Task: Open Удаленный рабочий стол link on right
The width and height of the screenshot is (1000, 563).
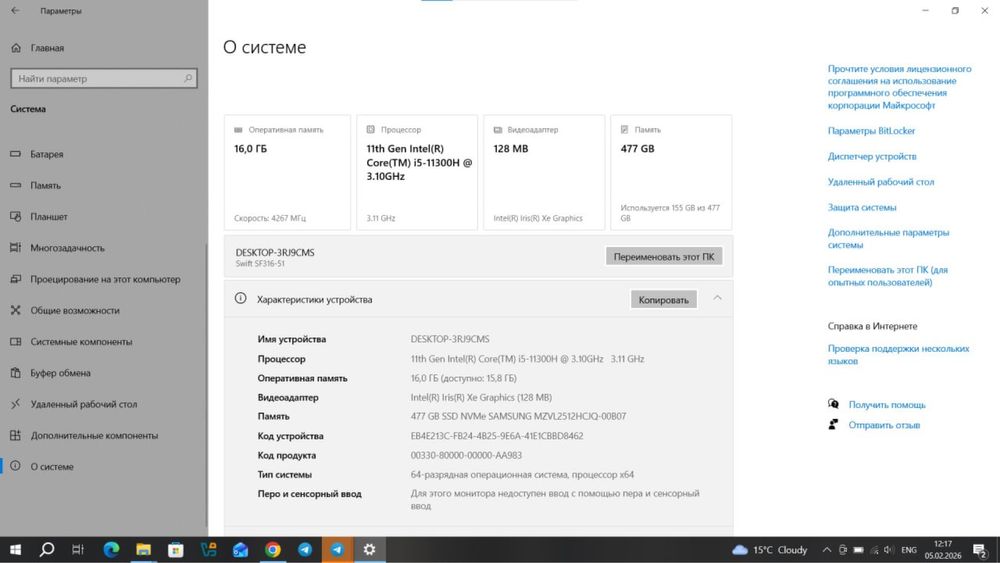Action: [881, 182]
